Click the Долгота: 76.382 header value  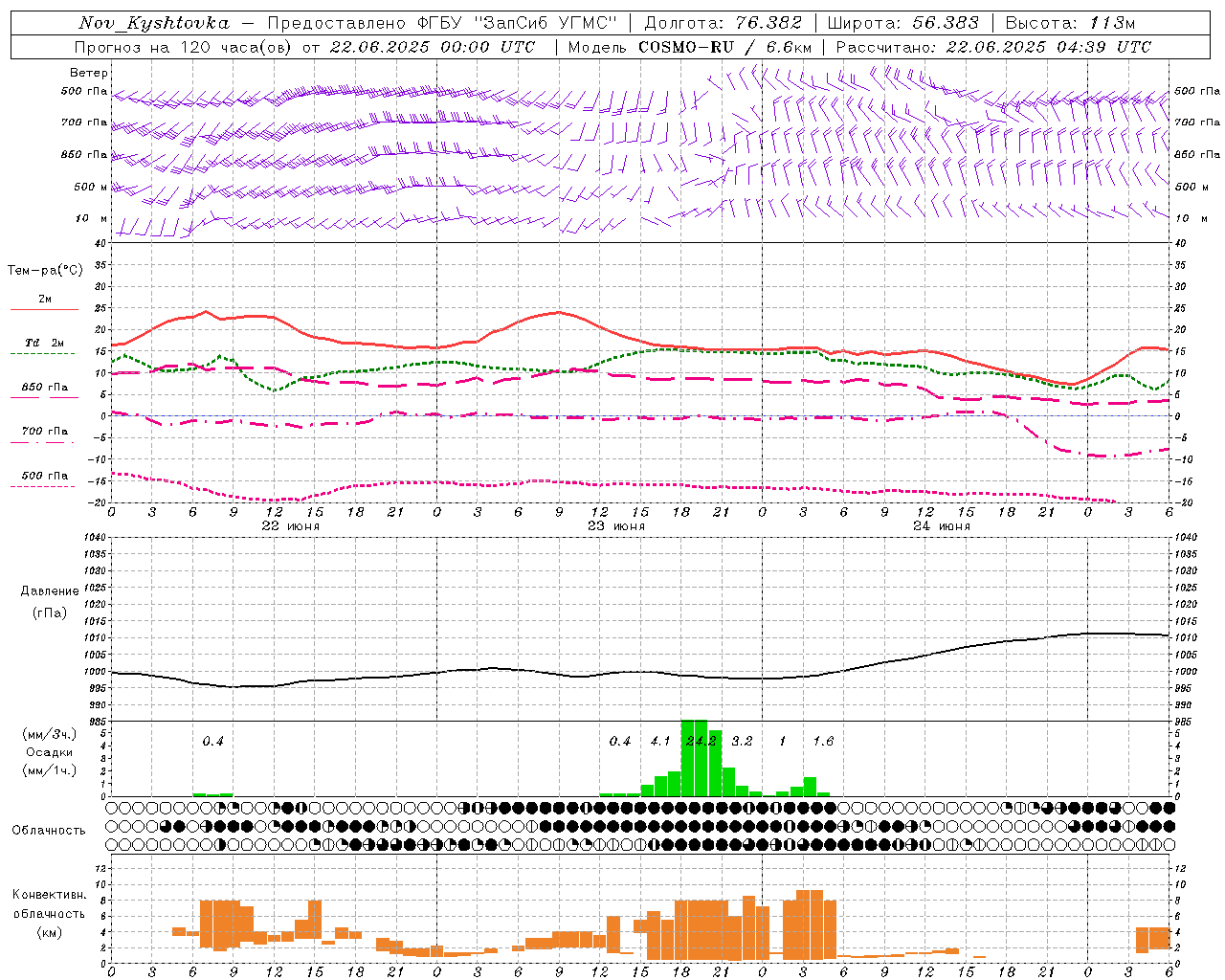pyautogui.click(x=723, y=23)
